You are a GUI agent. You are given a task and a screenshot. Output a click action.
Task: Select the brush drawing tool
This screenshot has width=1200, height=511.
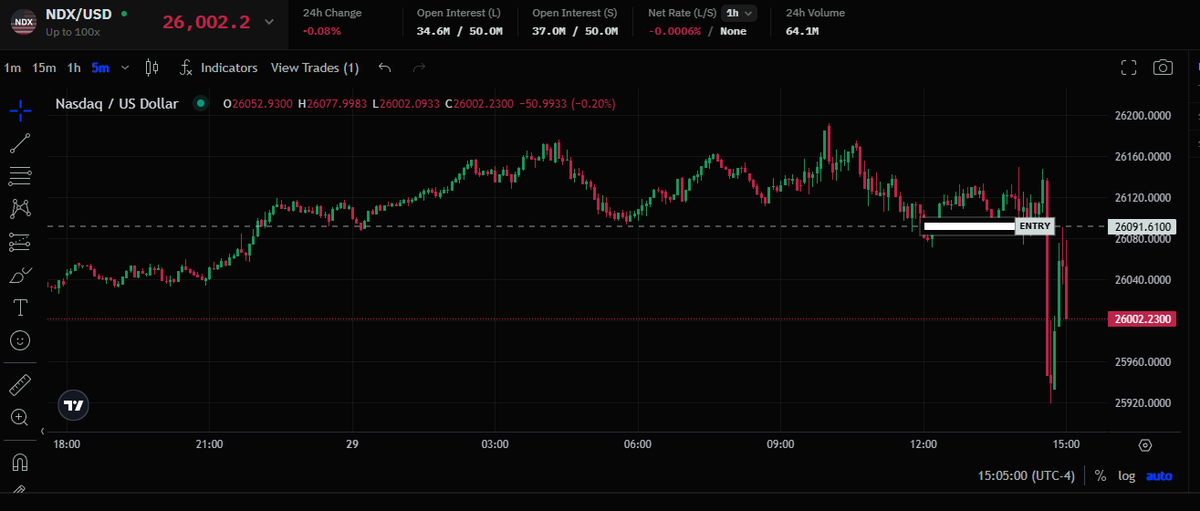(x=20, y=275)
